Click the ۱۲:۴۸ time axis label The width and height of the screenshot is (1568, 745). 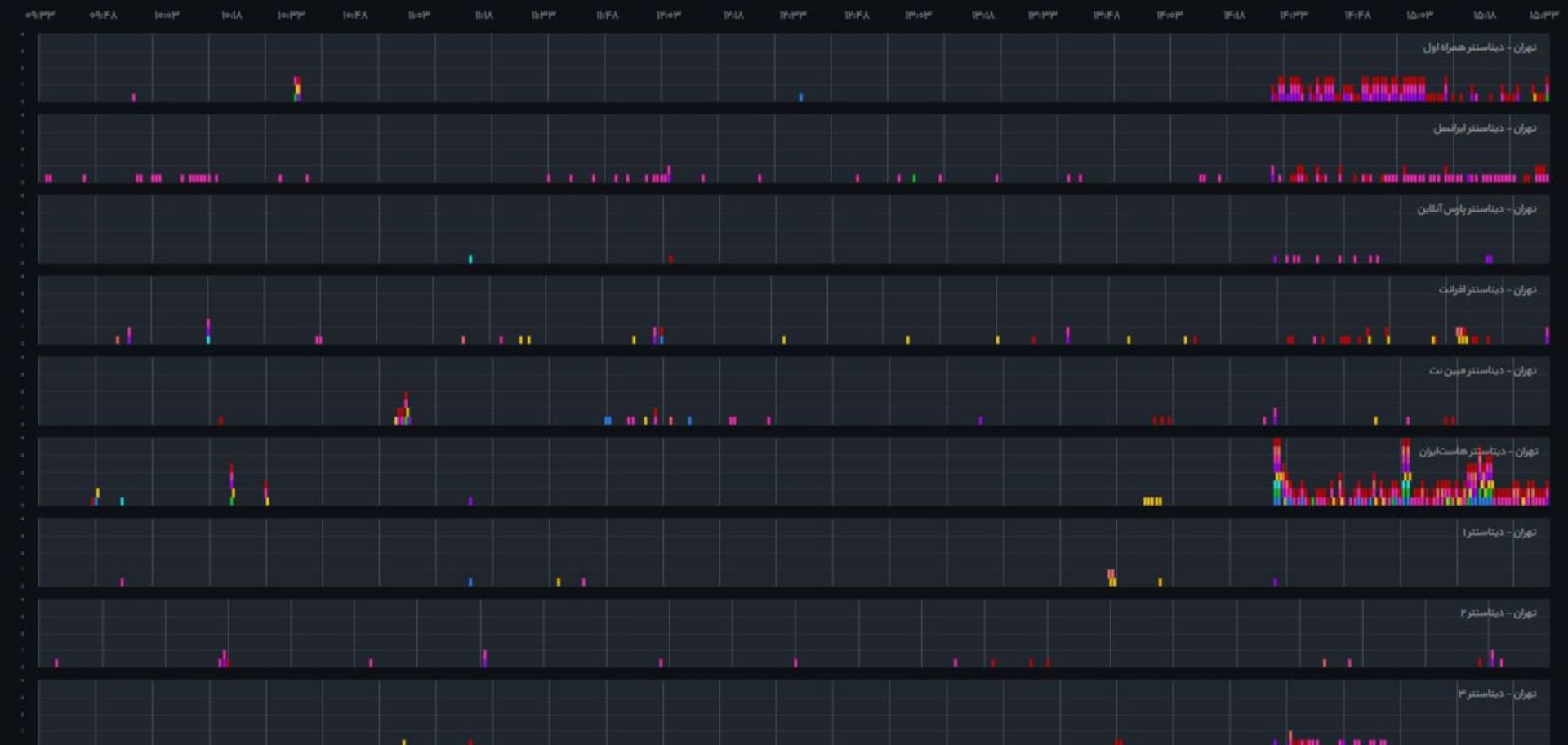pyautogui.click(x=857, y=16)
